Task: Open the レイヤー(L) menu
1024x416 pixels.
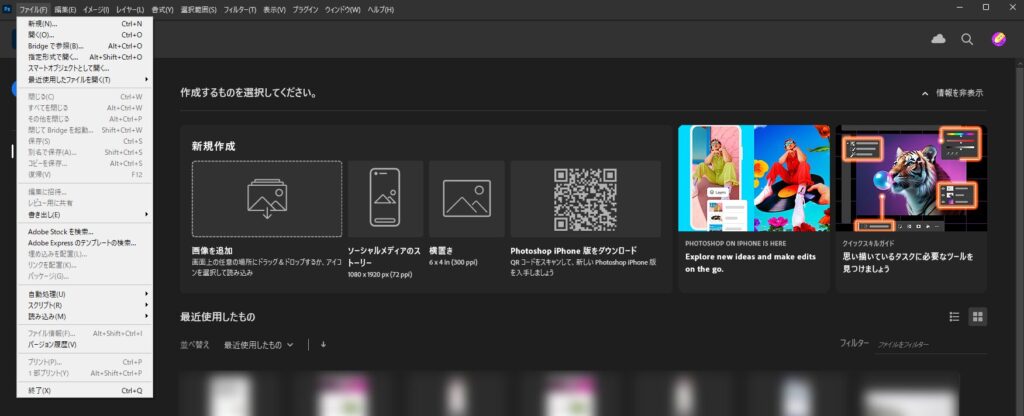Action: (x=130, y=10)
